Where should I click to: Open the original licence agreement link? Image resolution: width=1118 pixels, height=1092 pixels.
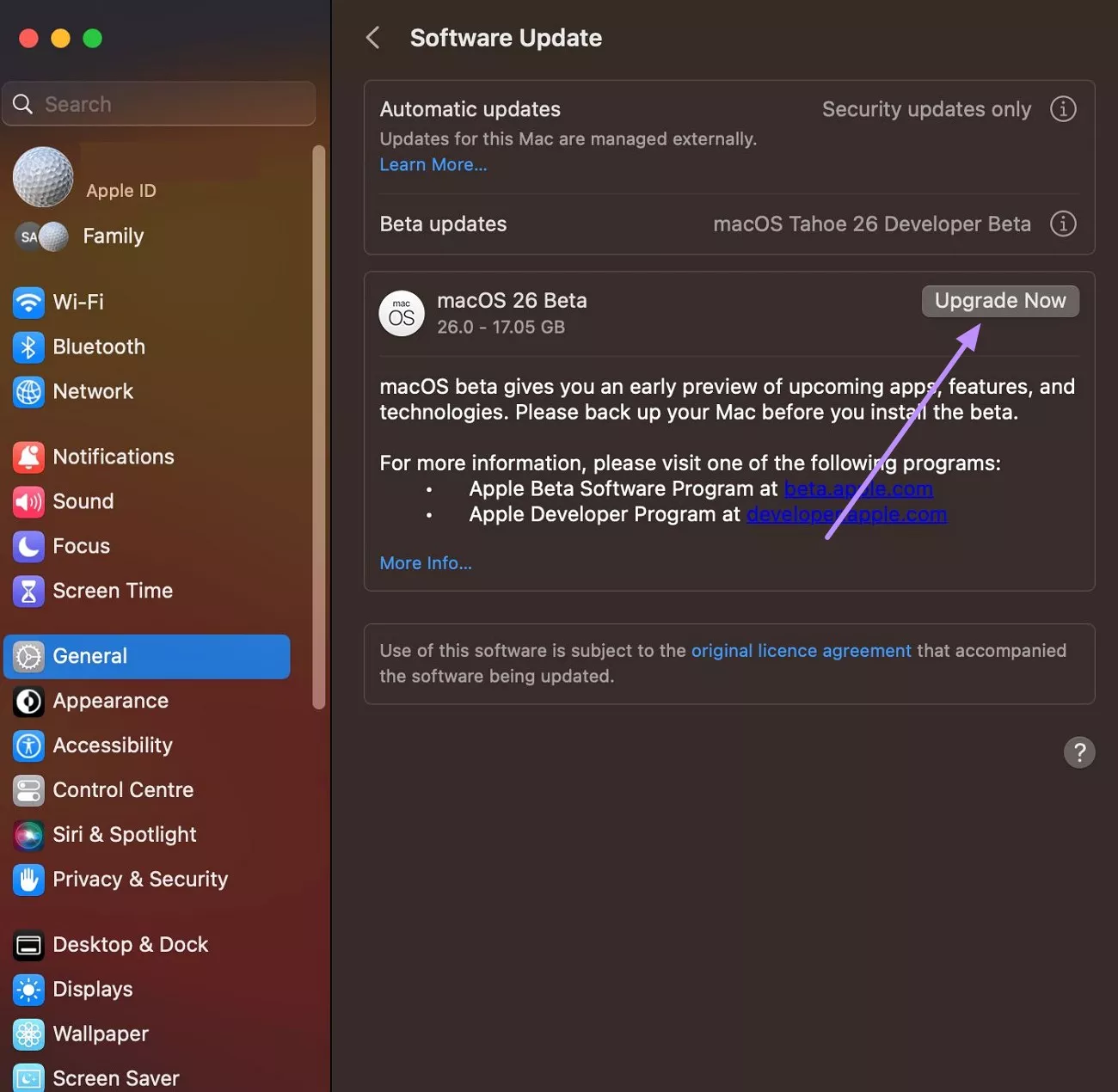tap(802, 651)
